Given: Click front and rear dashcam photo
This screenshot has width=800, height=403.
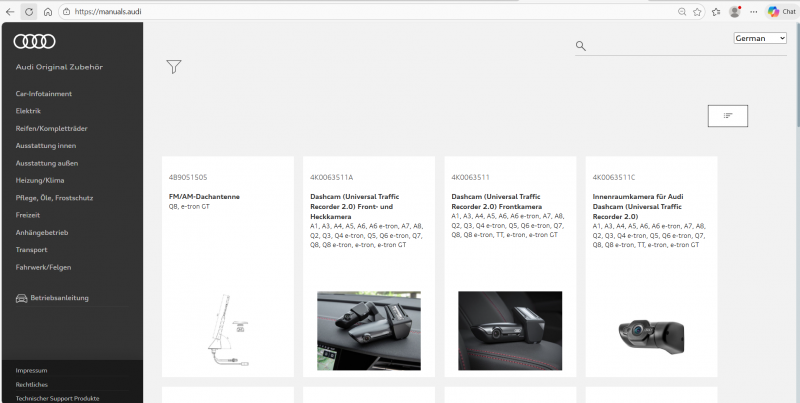Looking at the screenshot, I should point(369,331).
